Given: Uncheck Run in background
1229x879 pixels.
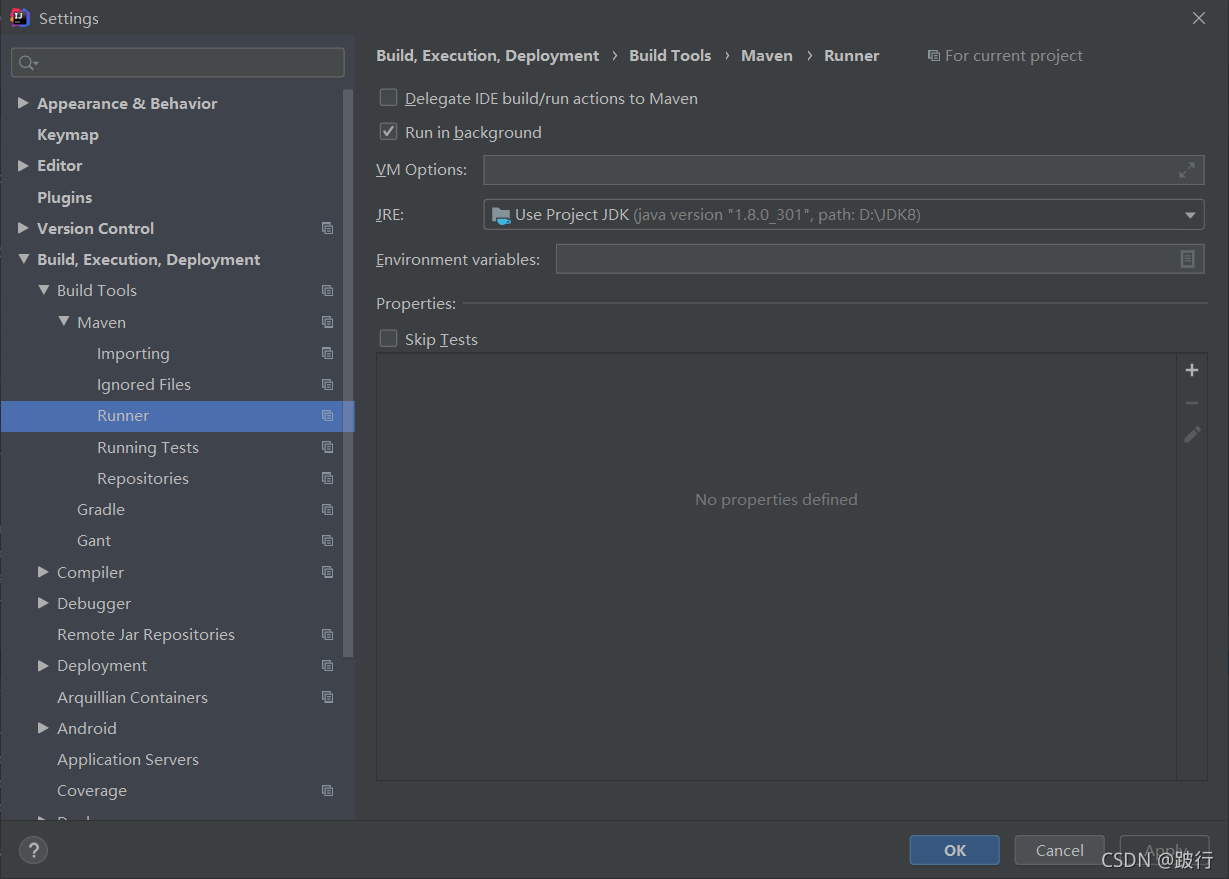Looking at the screenshot, I should tap(388, 131).
